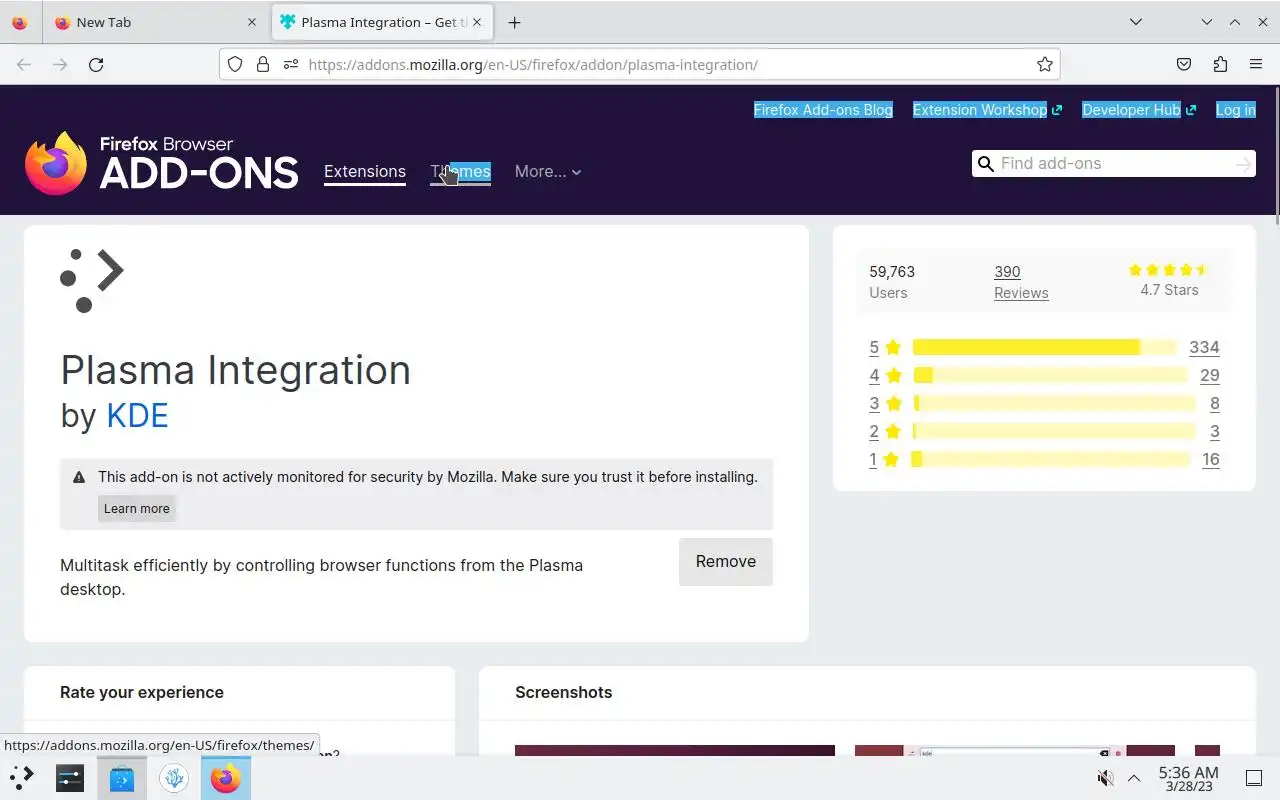
Task: Click the address bar URL
Action: click(x=533, y=64)
